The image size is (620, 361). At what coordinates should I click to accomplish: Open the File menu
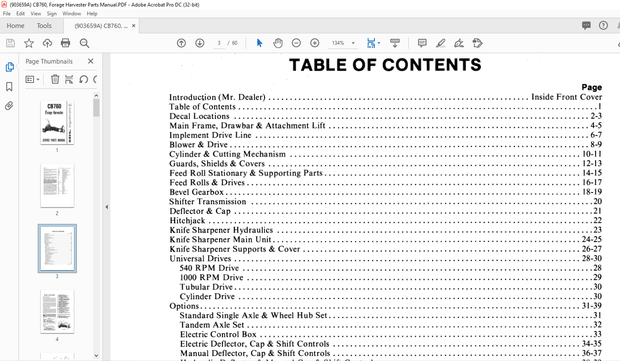click(7, 13)
